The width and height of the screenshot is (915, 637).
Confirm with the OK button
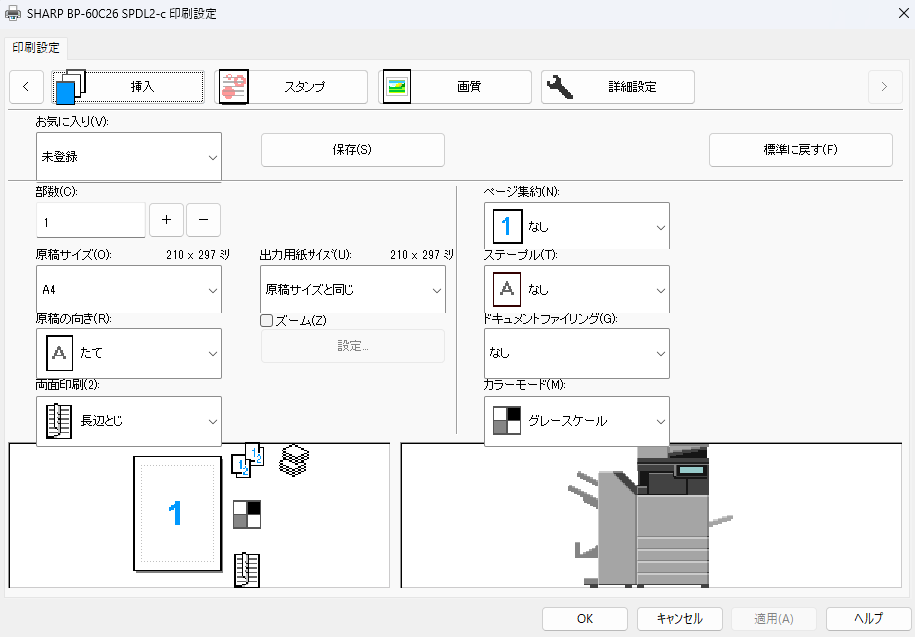585,619
